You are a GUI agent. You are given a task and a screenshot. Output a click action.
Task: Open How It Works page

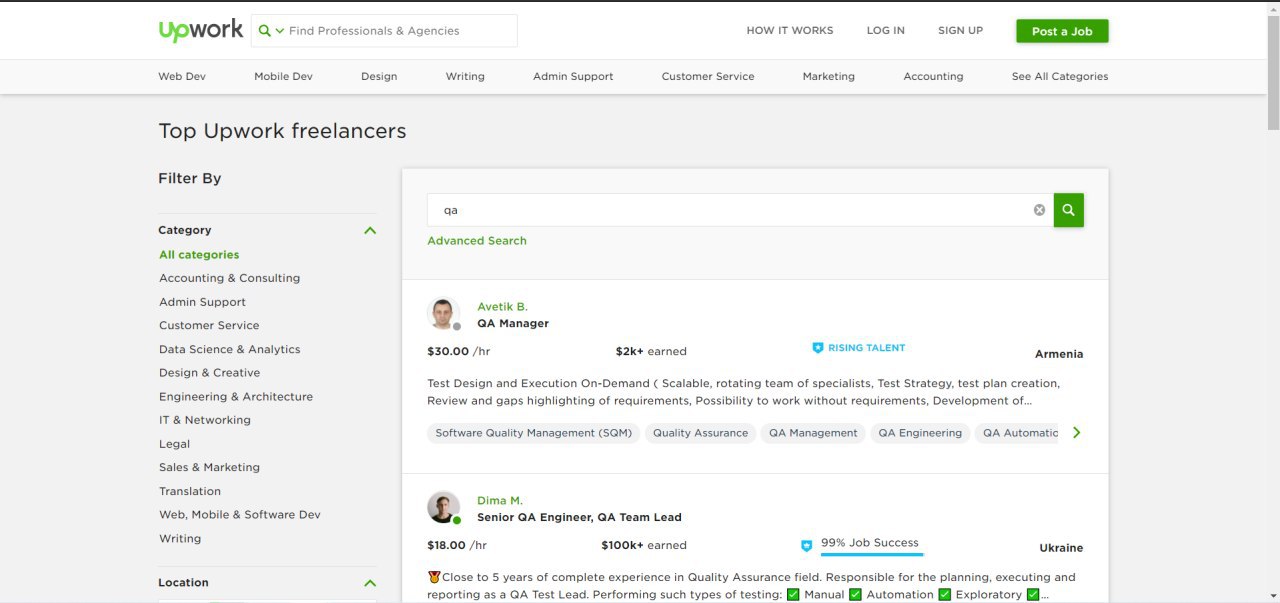(789, 31)
